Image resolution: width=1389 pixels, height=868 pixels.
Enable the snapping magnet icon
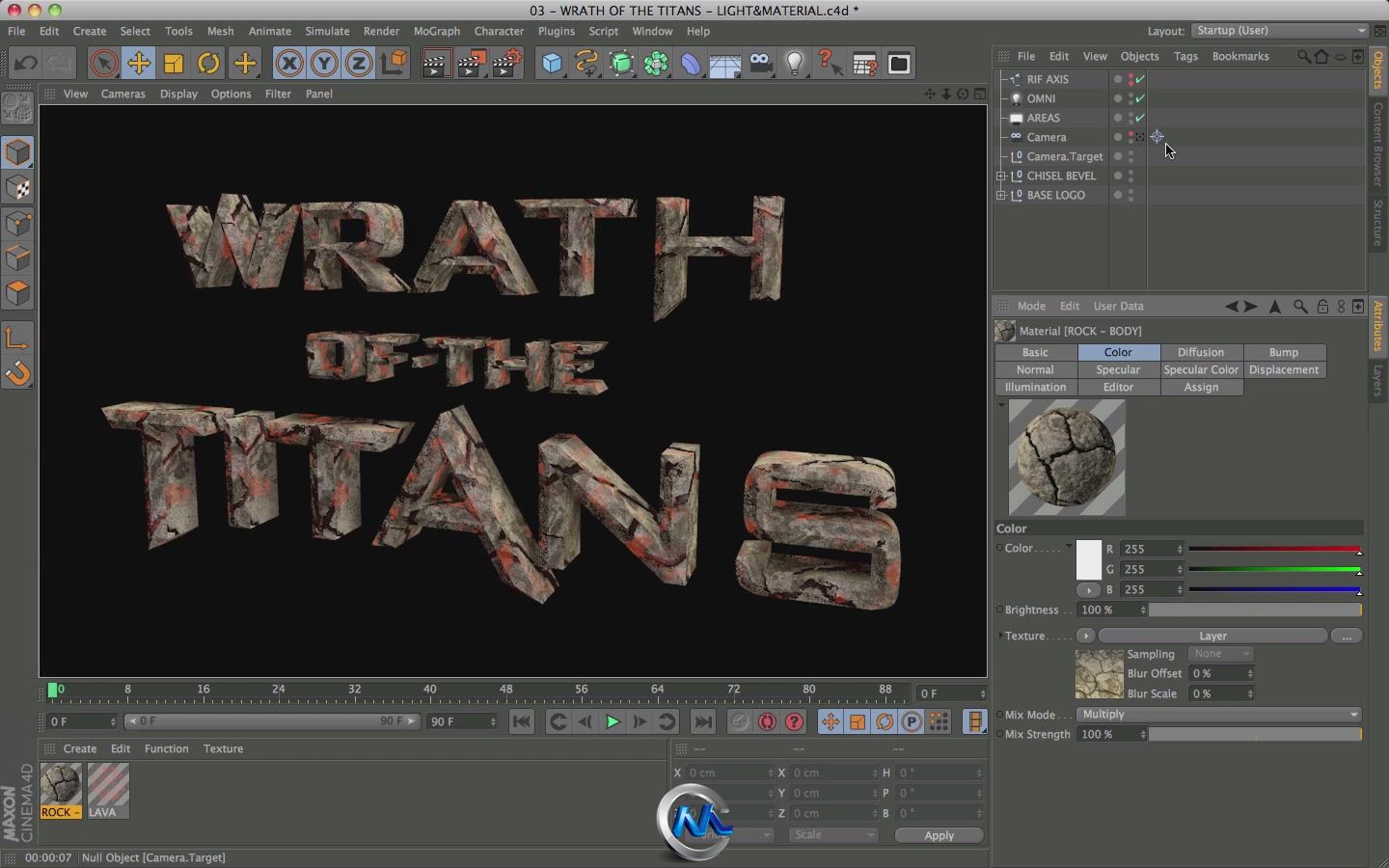tap(18, 373)
